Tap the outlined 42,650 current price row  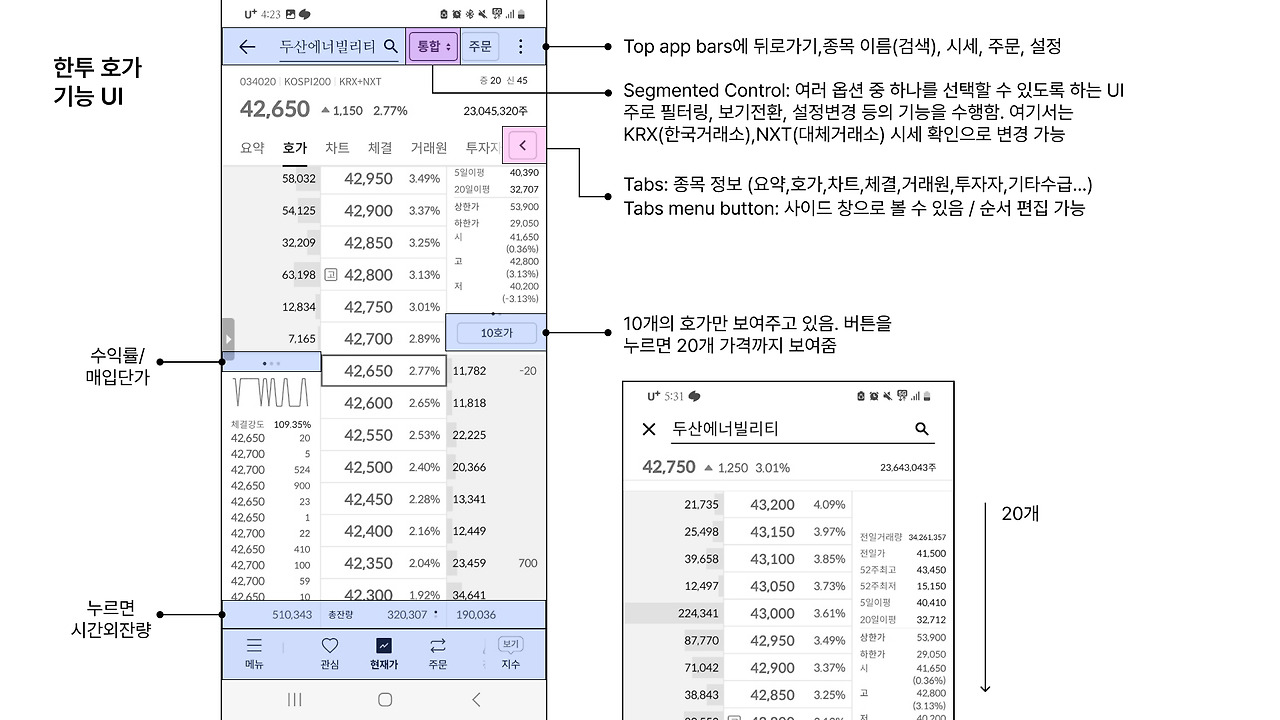pos(383,371)
